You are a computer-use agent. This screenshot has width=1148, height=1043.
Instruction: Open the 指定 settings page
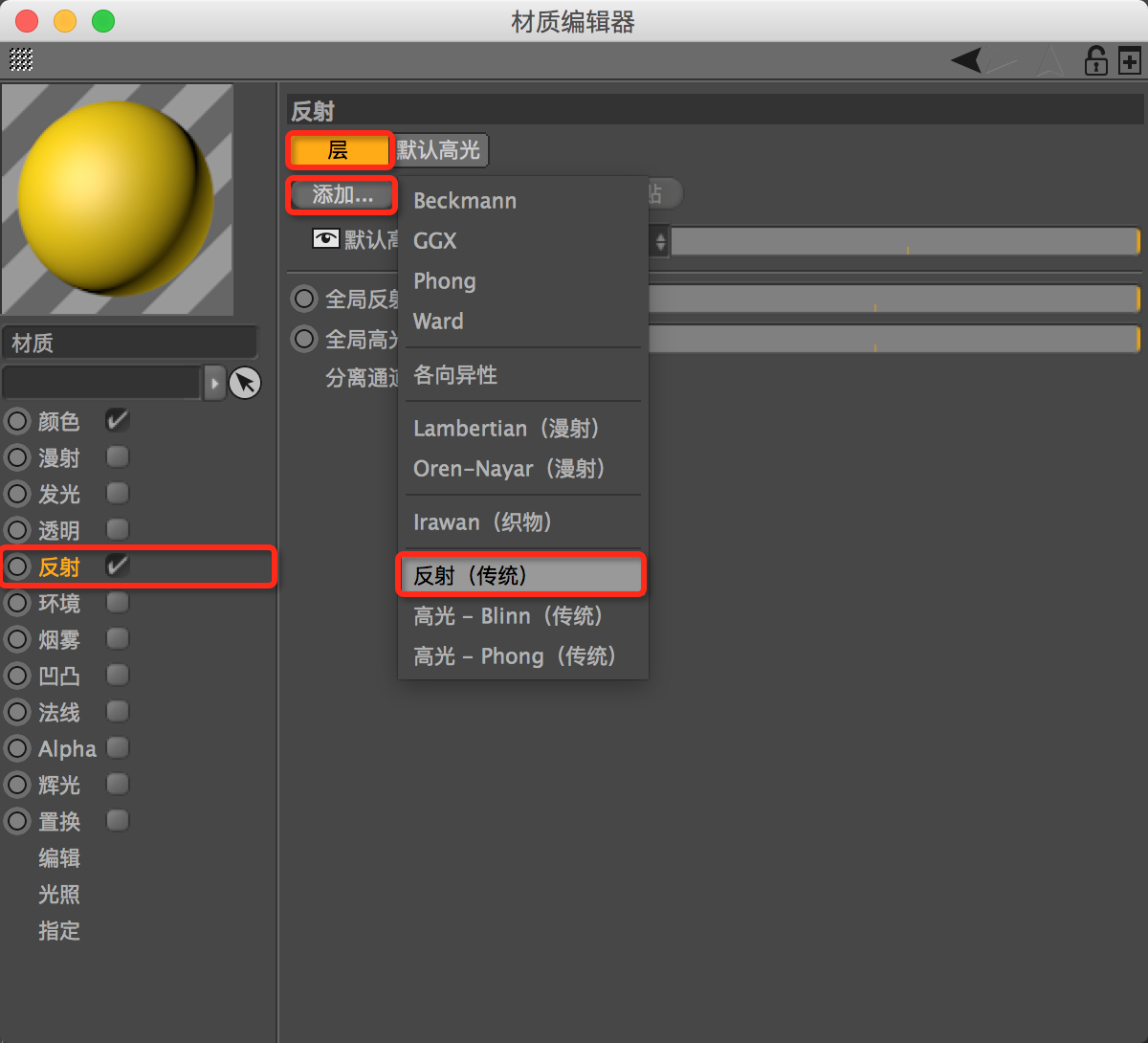pyautogui.click(x=58, y=930)
